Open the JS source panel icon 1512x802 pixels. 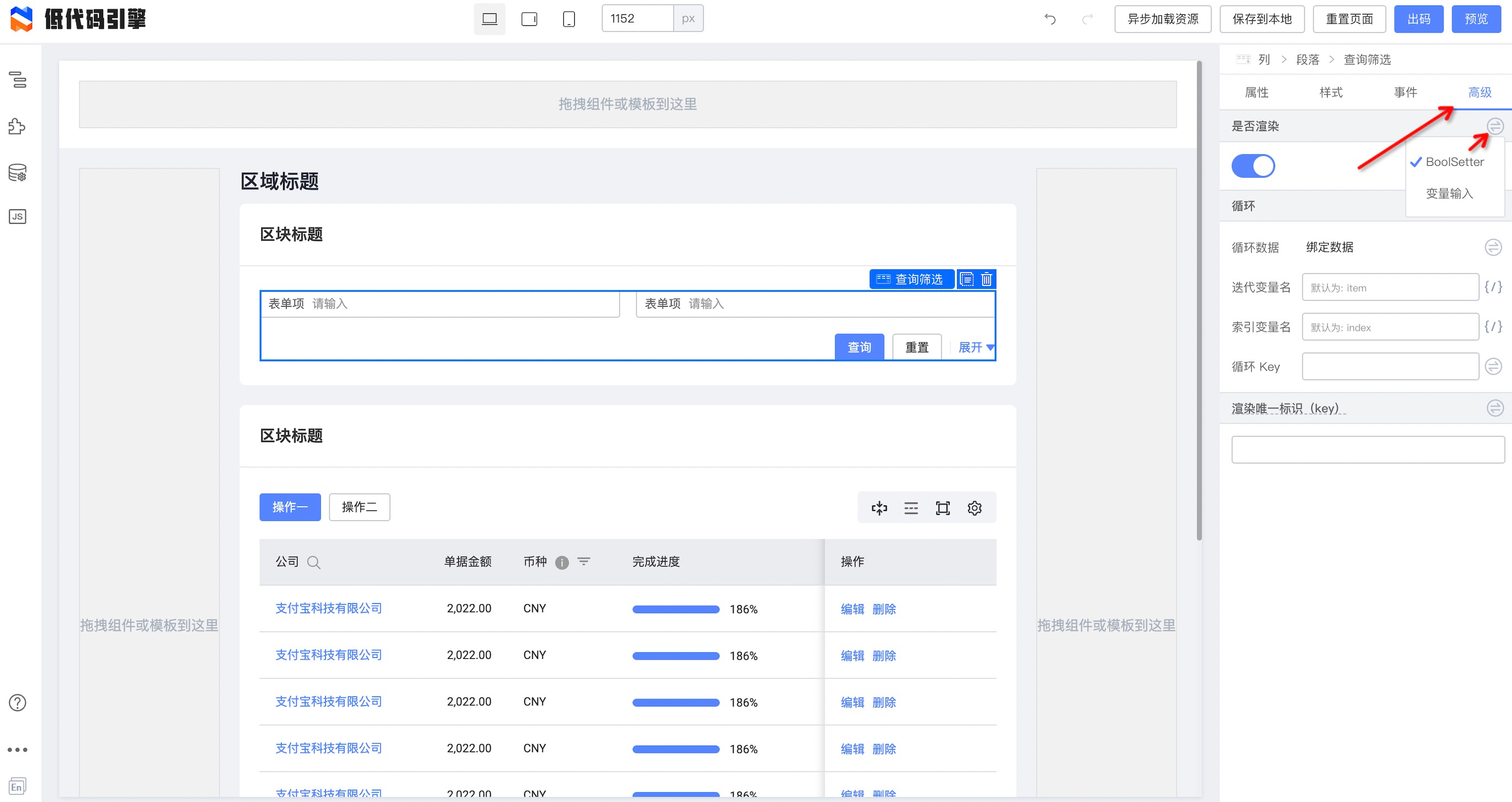click(x=18, y=217)
